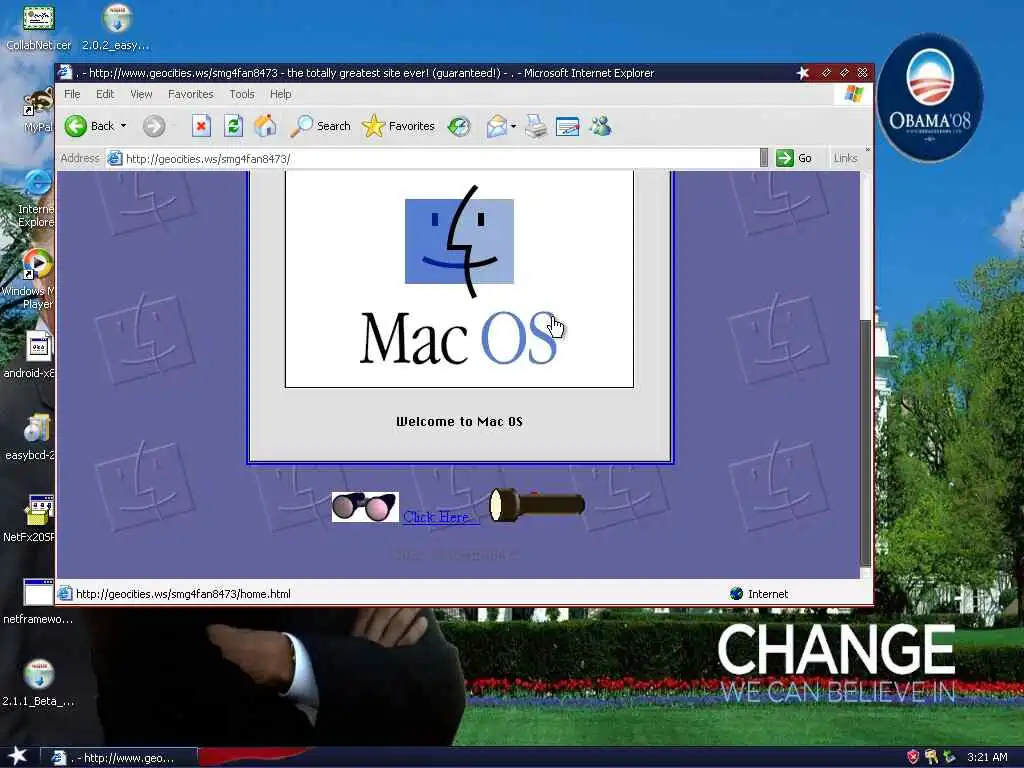The image size is (1024, 768).
Task: Expand the Mail dropdown arrow
Action: tap(513, 126)
